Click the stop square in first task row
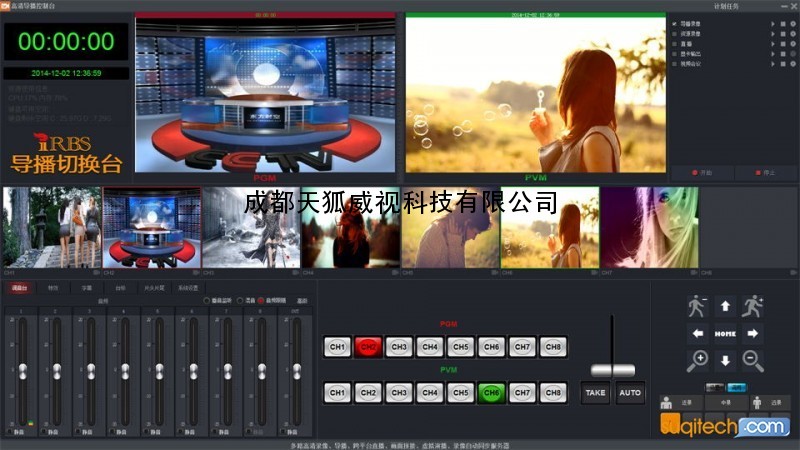Image resolution: width=800 pixels, height=450 pixels. (x=783, y=24)
